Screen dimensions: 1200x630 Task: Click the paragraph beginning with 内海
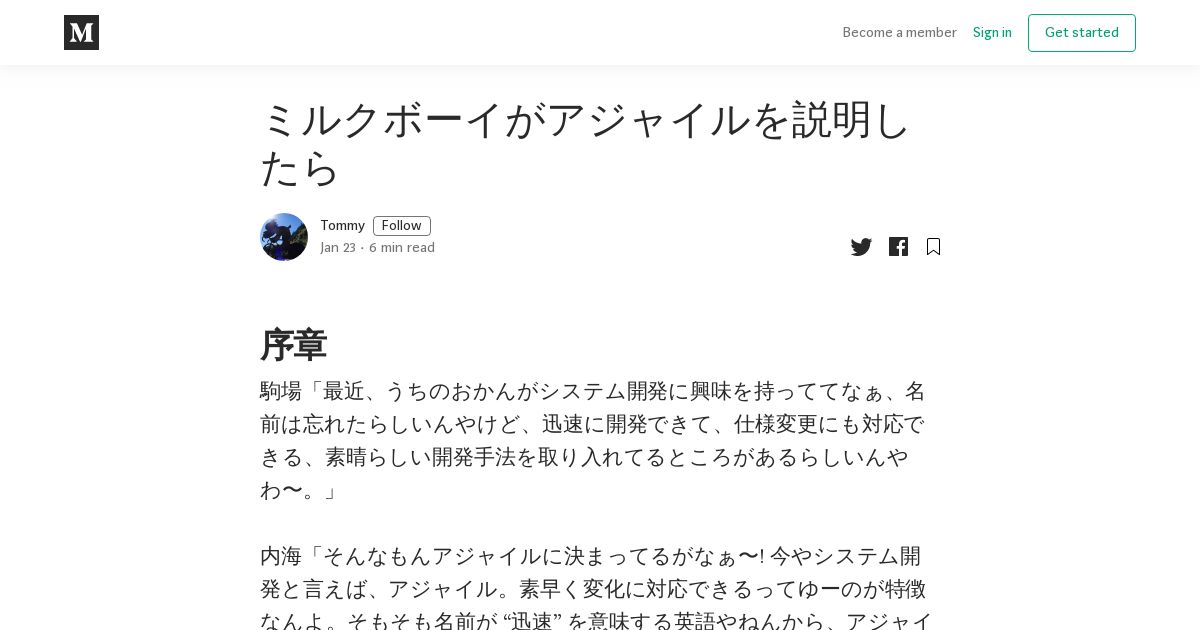point(597,589)
